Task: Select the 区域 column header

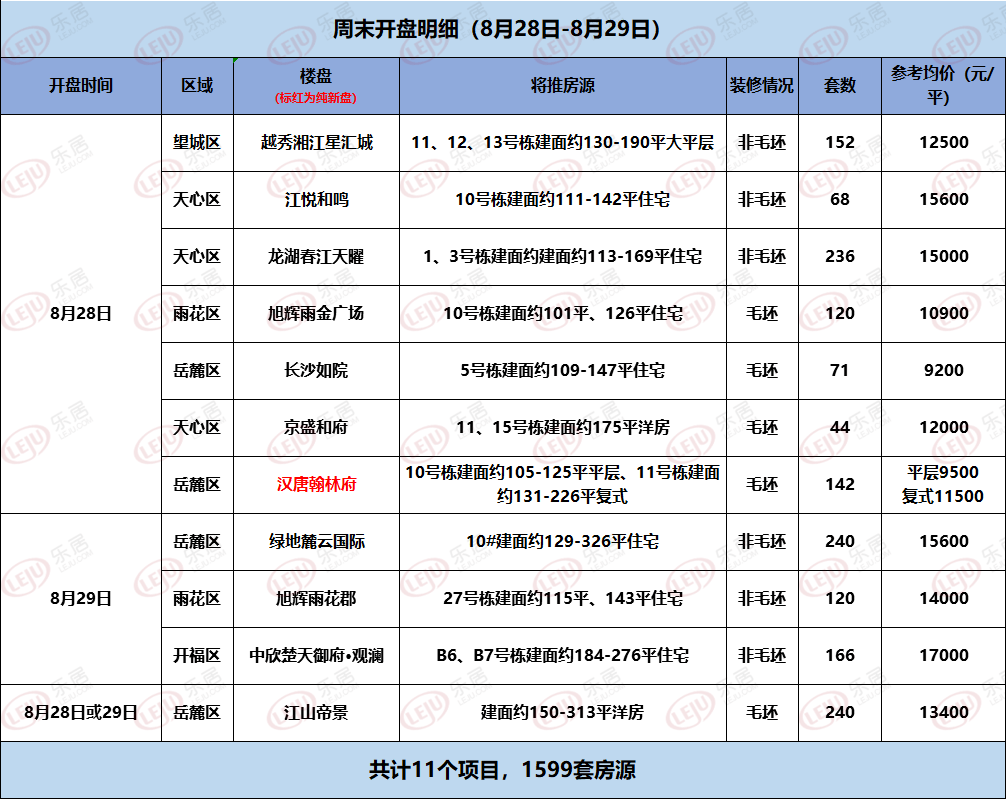Action: [197, 85]
